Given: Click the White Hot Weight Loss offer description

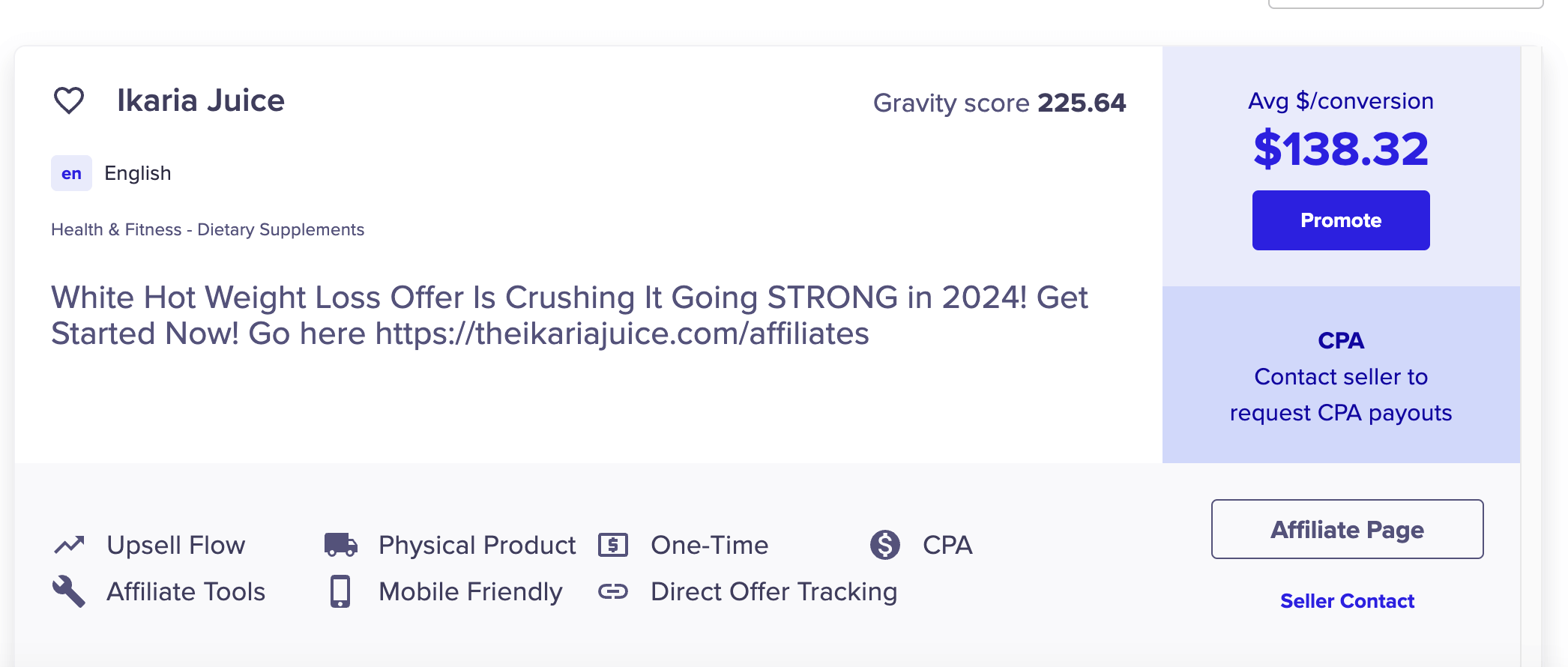Looking at the screenshot, I should [570, 316].
